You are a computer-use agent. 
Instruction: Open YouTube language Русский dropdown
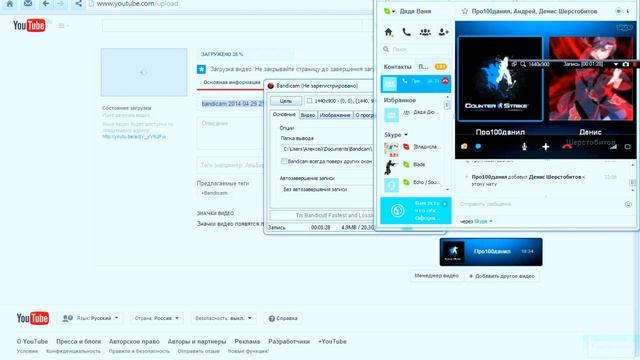[91, 318]
